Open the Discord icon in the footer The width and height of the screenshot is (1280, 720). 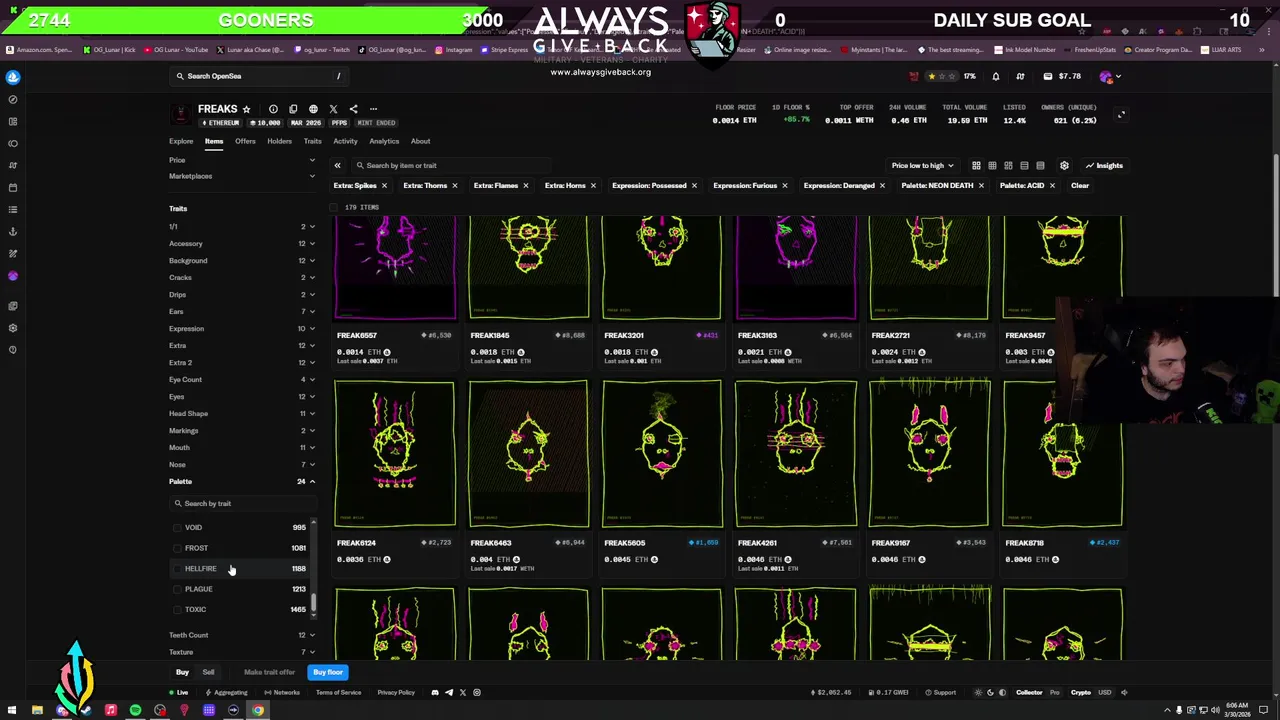pos(435,692)
